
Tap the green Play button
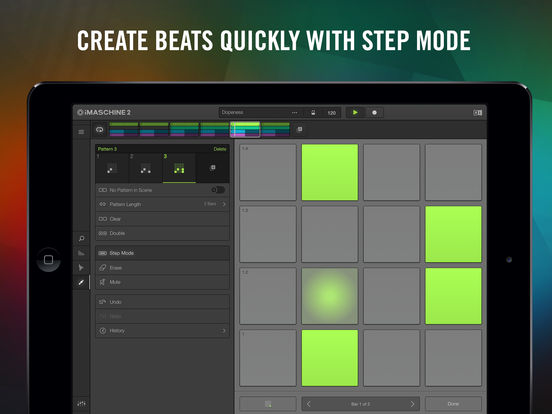click(355, 112)
